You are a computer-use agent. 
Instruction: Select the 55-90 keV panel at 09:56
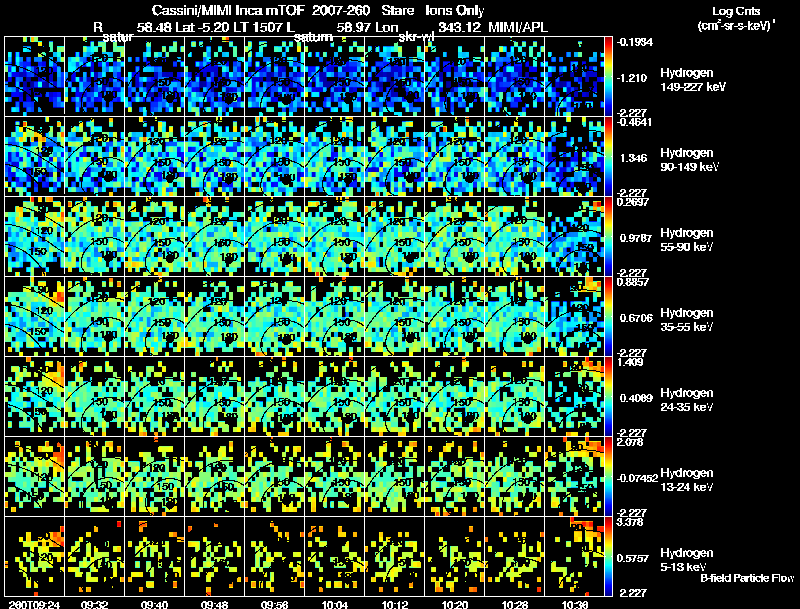[x=274, y=237]
